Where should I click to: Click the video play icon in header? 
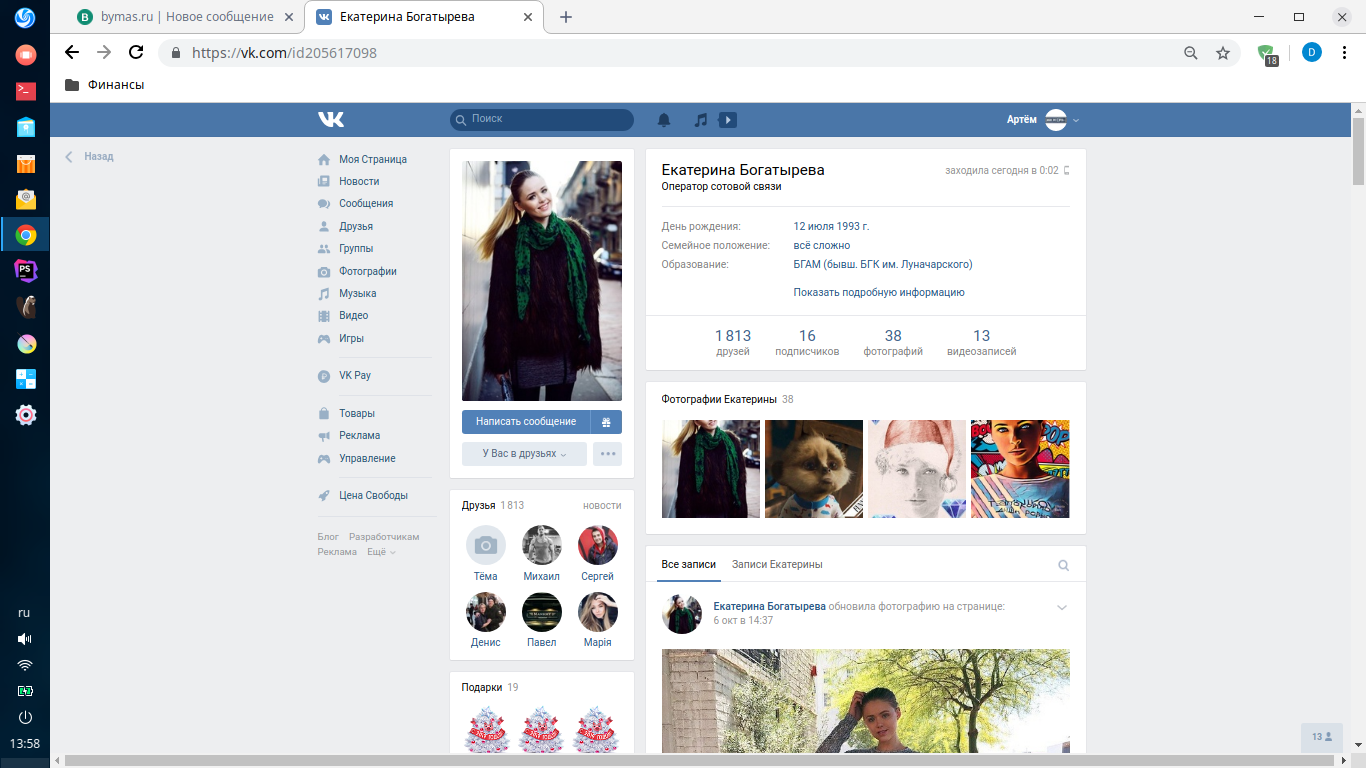(x=728, y=120)
